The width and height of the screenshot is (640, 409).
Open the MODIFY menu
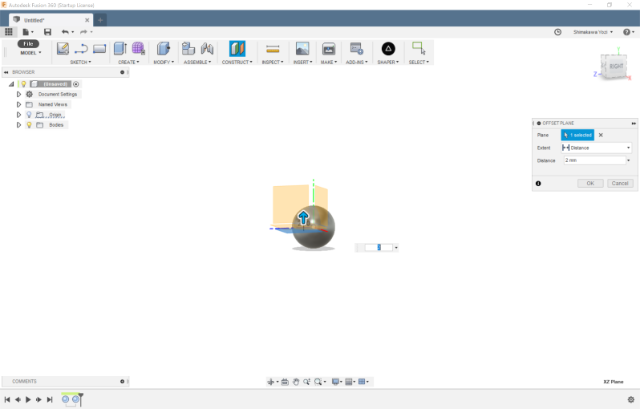tap(164, 62)
